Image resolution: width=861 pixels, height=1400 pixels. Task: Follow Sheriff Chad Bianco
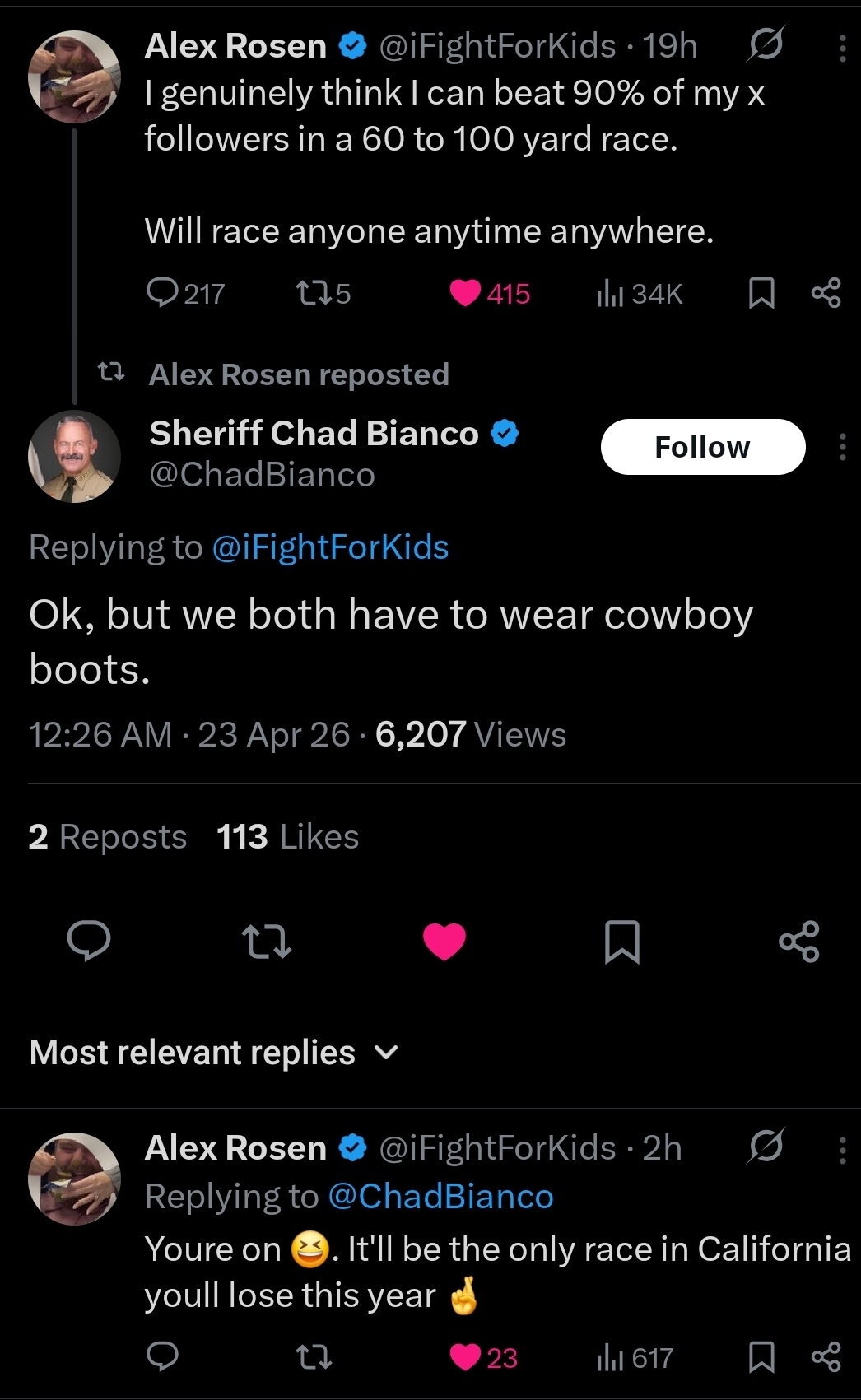coord(703,447)
